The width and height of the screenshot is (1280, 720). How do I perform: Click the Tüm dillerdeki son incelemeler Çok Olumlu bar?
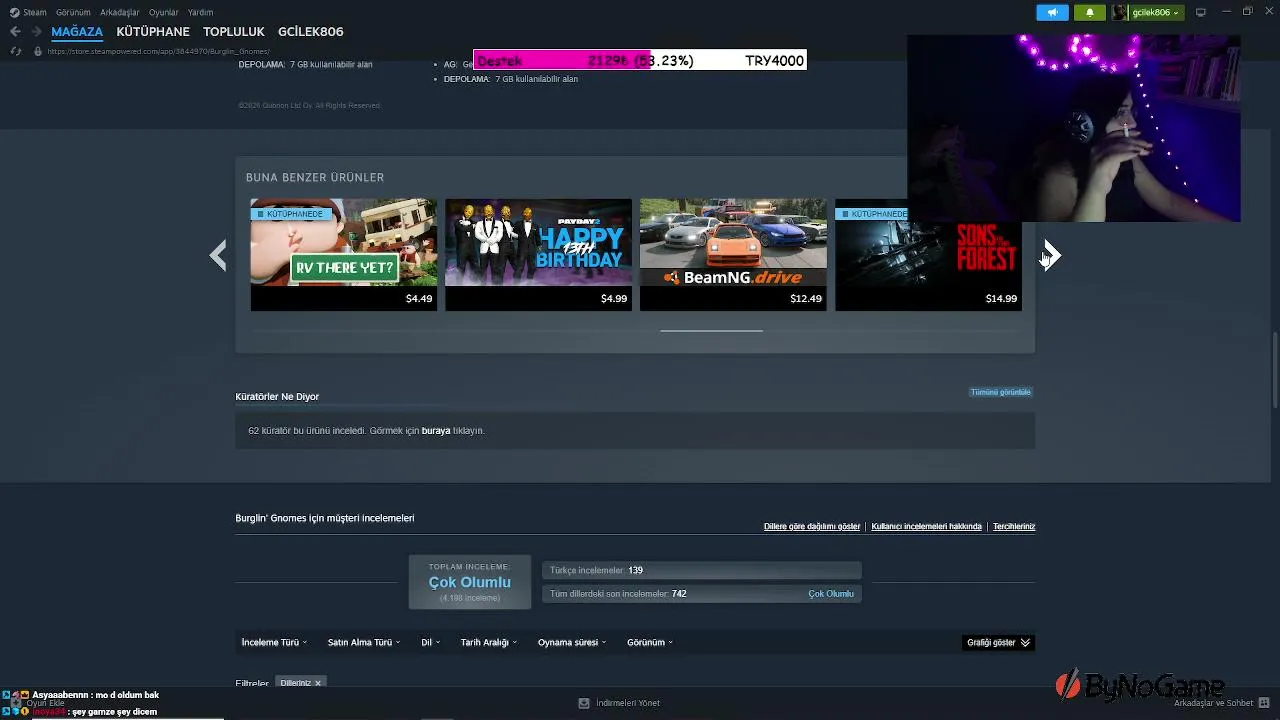701,594
